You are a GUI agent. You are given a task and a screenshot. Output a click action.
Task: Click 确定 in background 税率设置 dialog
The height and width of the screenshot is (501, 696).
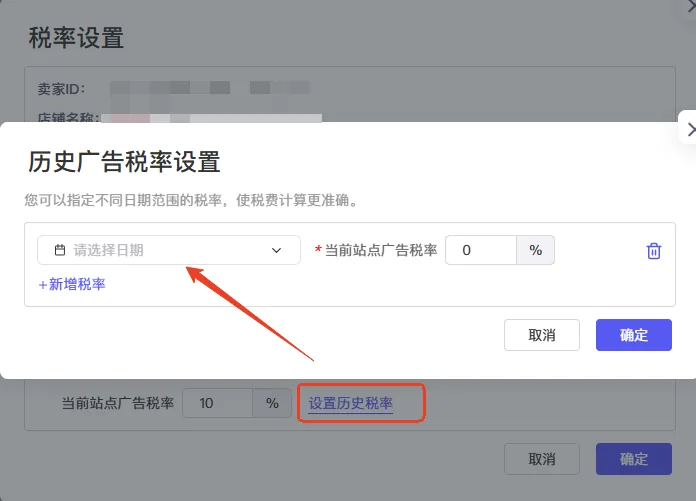[x=633, y=459]
